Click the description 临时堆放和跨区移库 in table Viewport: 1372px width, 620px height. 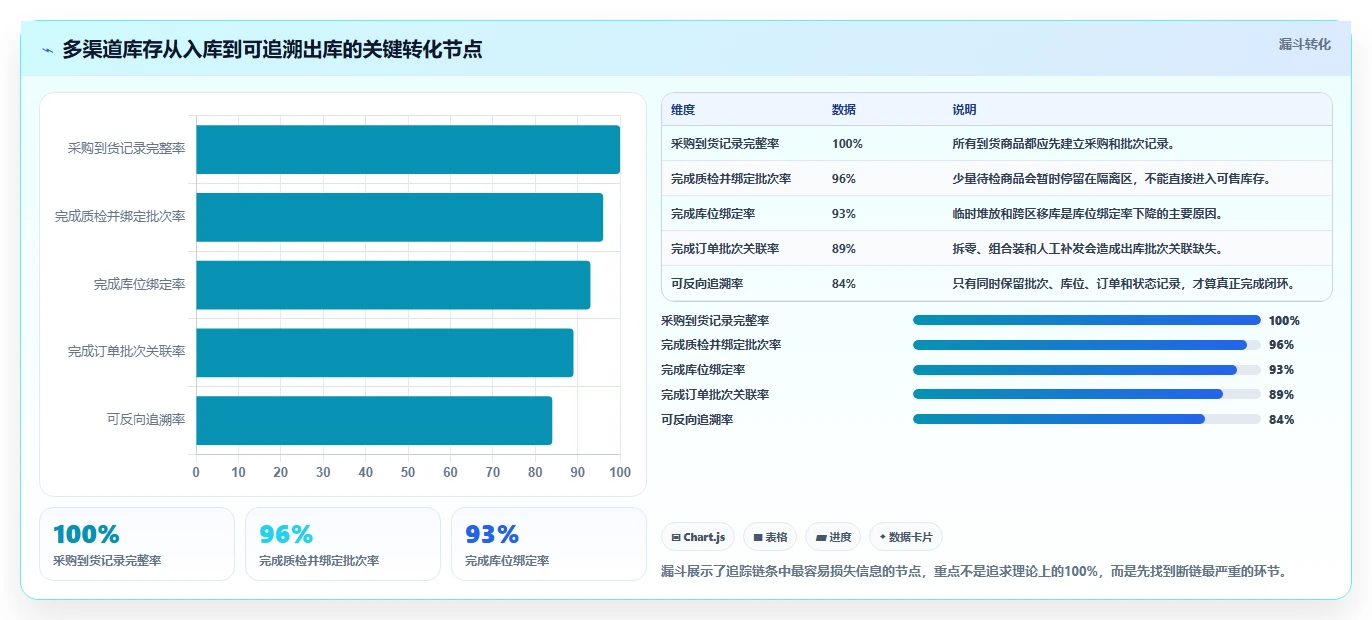(x=1088, y=214)
